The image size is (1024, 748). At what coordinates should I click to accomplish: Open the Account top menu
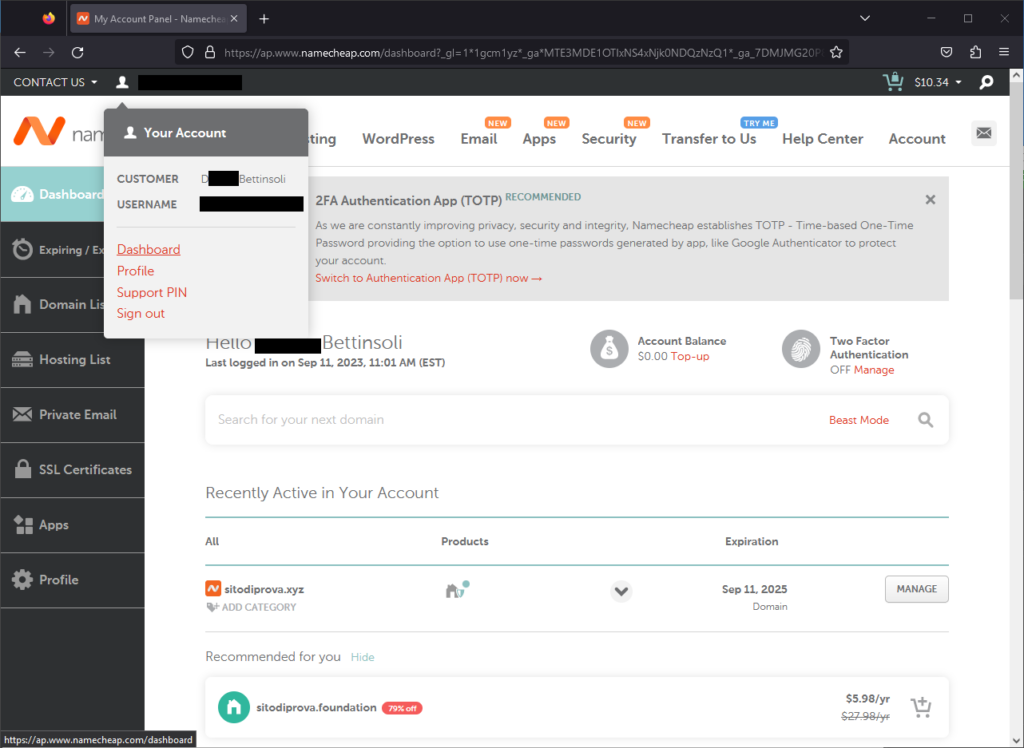coord(917,138)
